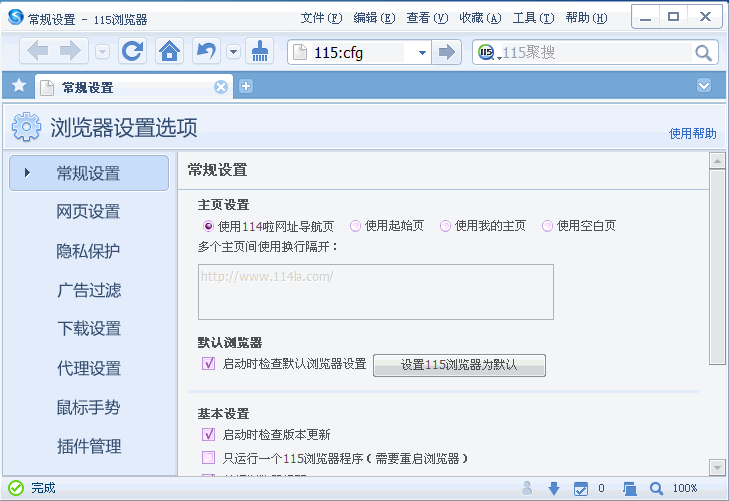Select 使用我的主页 radio button

coord(445,226)
